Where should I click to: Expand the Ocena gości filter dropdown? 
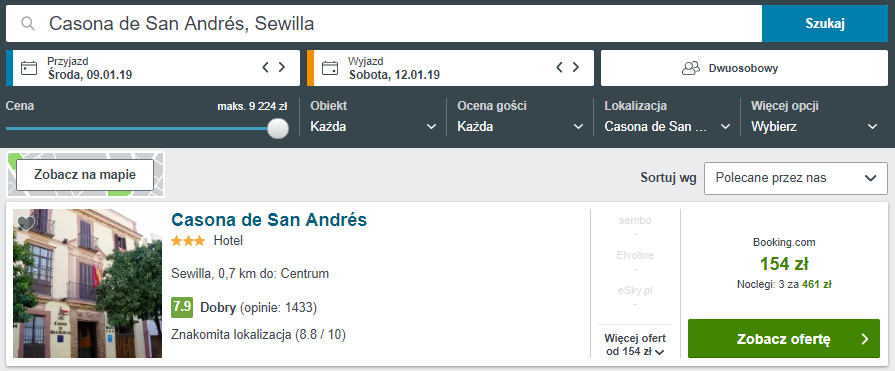(521, 117)
